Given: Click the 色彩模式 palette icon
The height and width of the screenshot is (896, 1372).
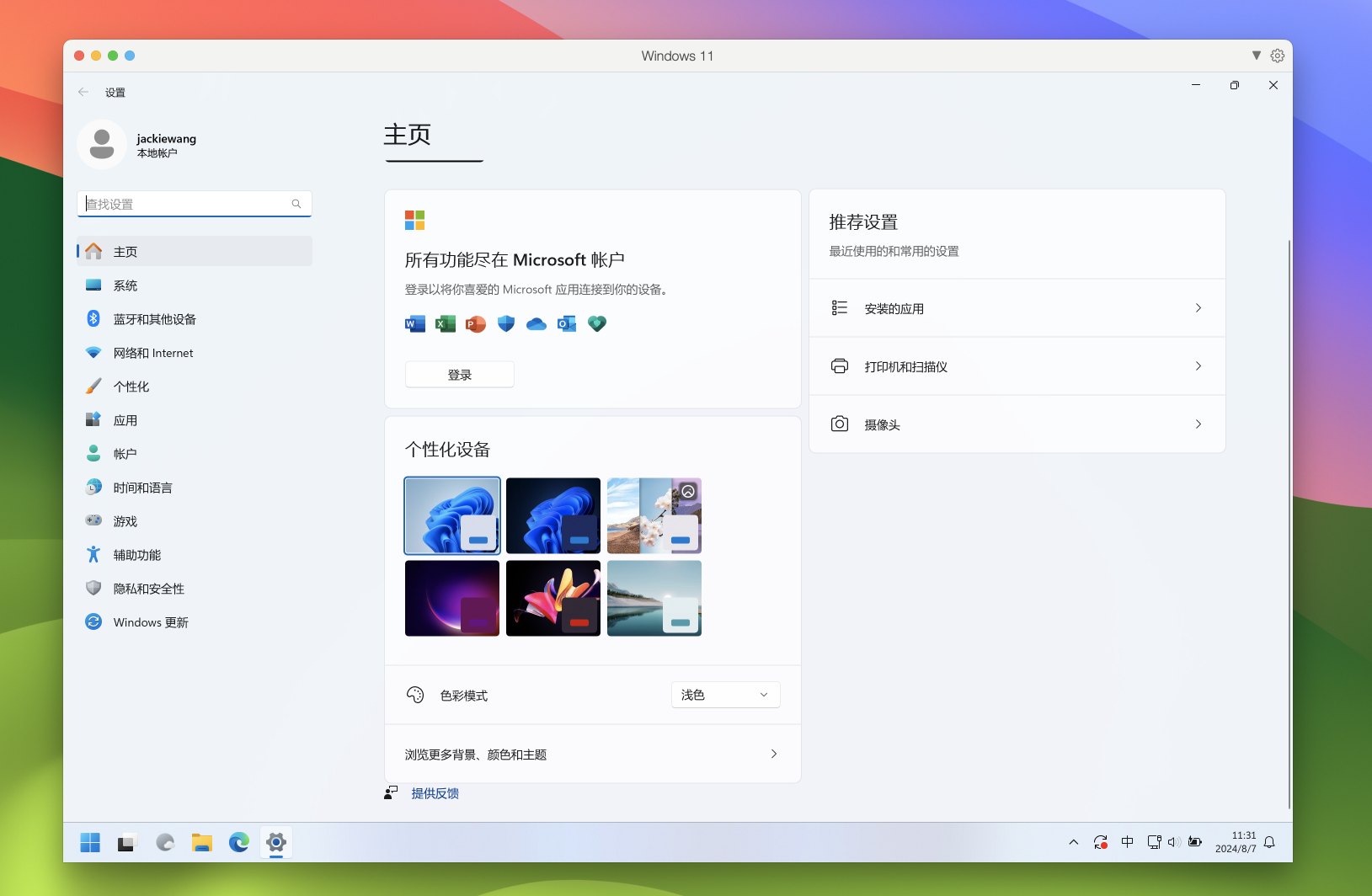Looking at the screenshot, I should coord(415,695).
